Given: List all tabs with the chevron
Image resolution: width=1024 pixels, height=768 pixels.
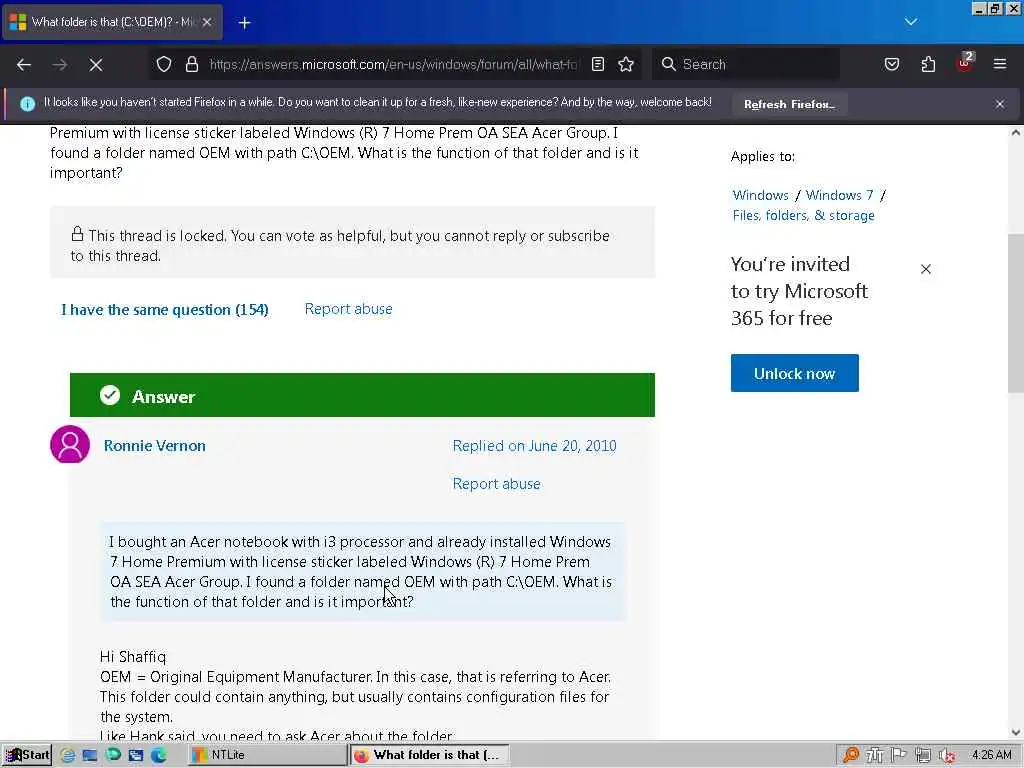Looking at the screenshot, I should click(911, 22).
